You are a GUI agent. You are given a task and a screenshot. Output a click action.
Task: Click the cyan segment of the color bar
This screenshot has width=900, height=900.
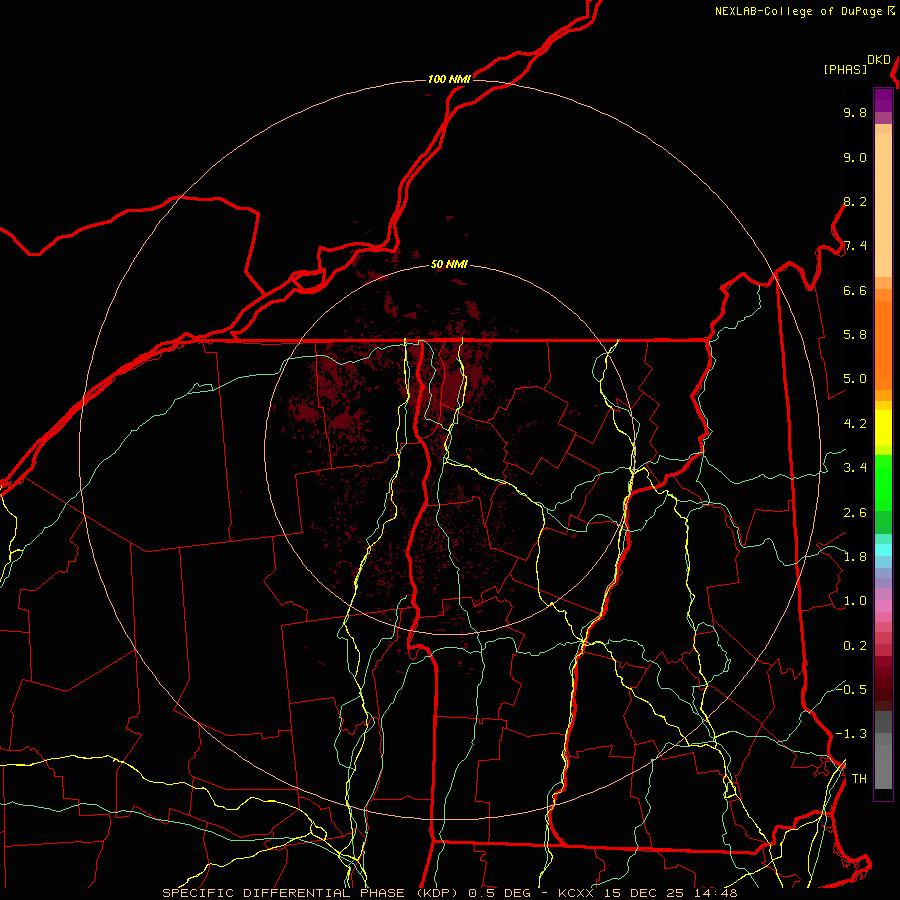click(883, 550)
